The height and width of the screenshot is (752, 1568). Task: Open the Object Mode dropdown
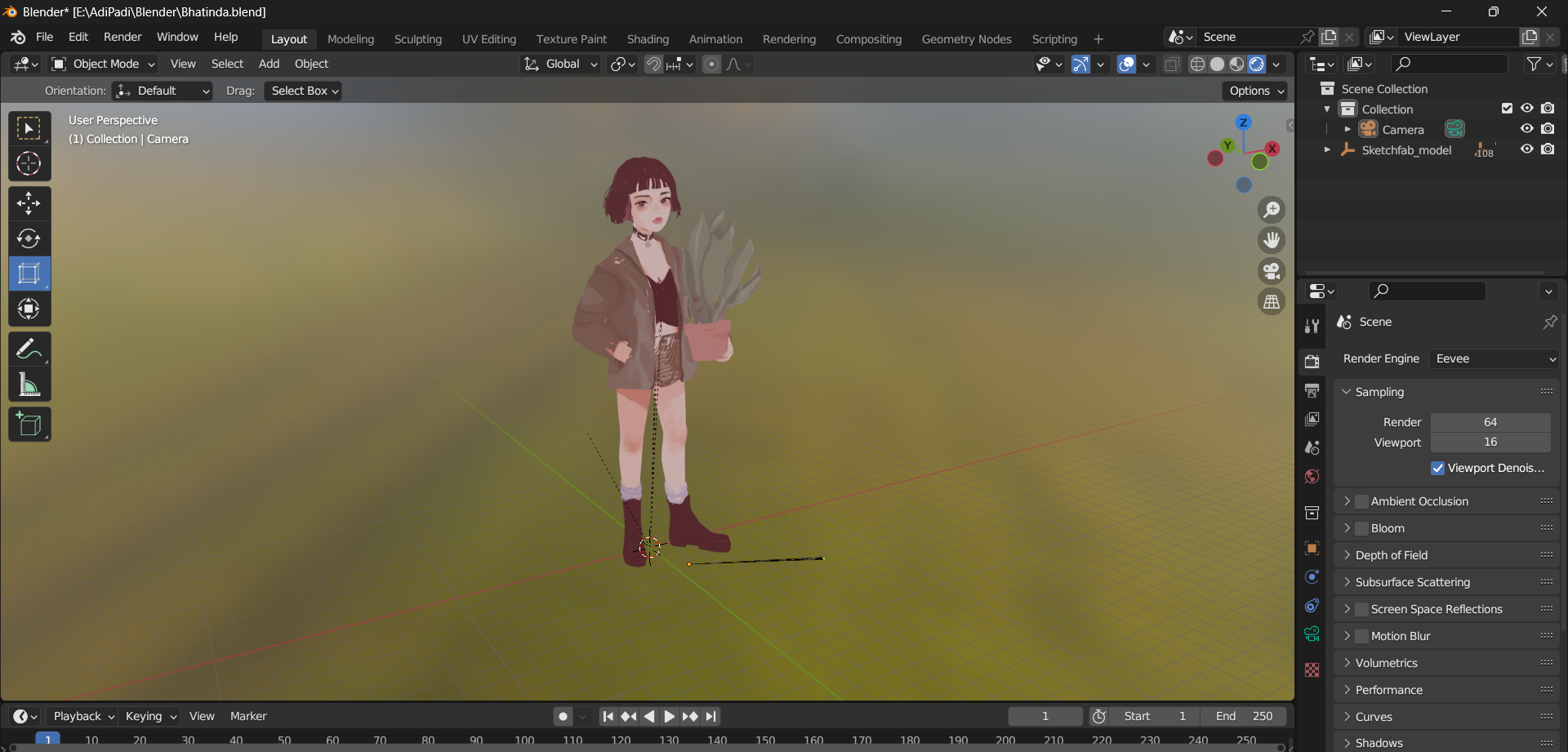point(103,64)
